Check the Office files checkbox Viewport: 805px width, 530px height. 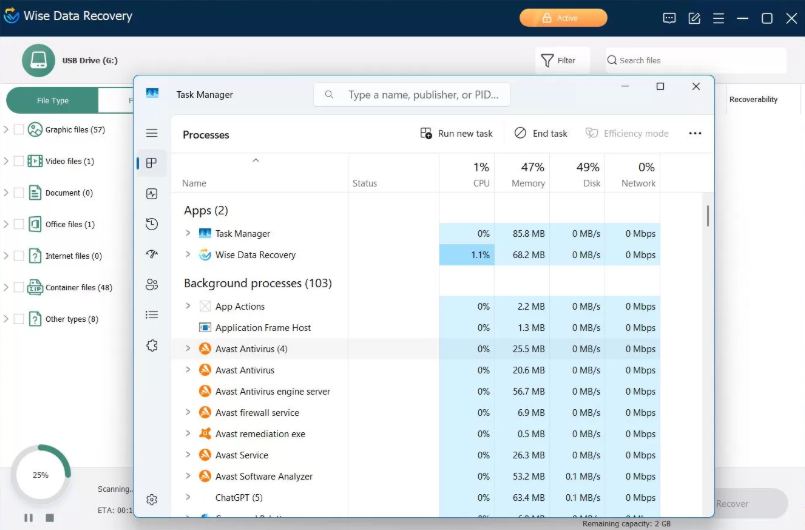pyautogui.click(x=19, y=224)
